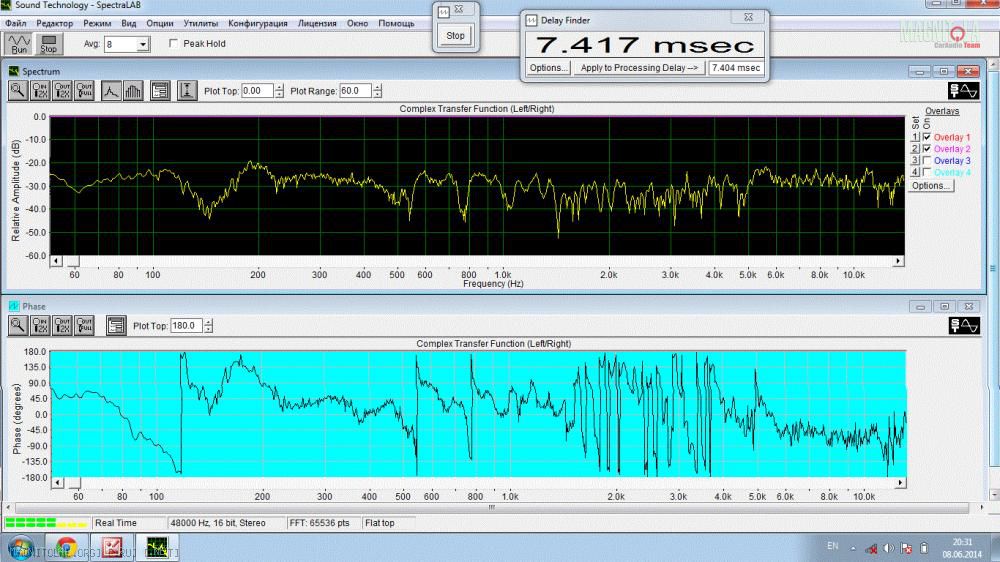Open the Windows Start menu
The height and width of the screenshot is (562, 1000).
(20, 548)
